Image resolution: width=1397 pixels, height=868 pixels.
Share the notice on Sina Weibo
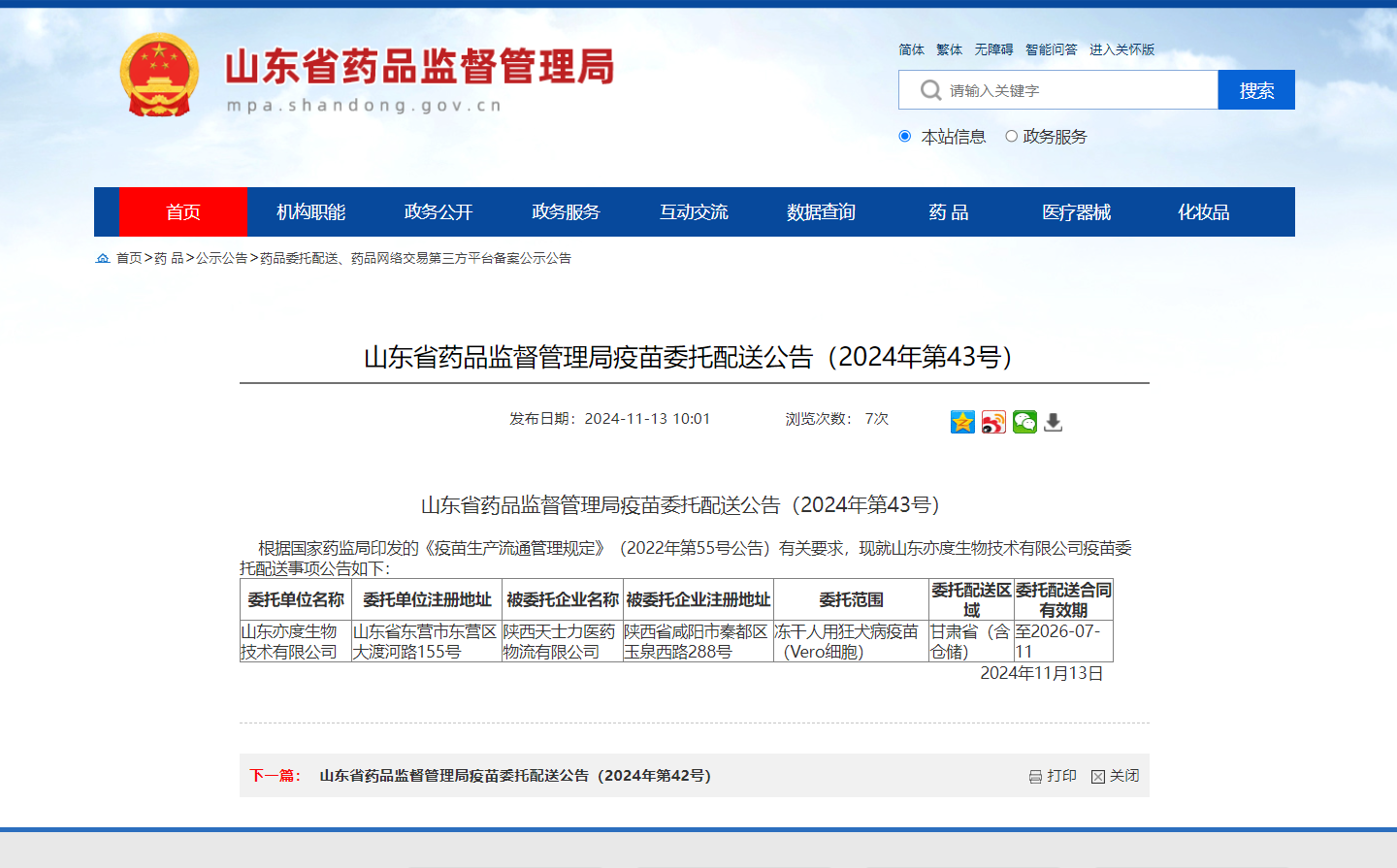click(x=993, y=422)
